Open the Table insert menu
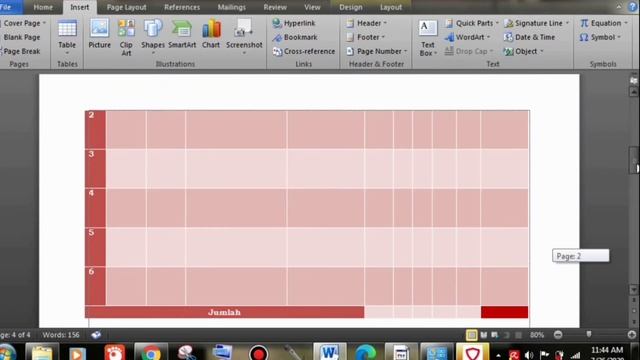Screen dimensions: 640x360 tap(67, 38)
